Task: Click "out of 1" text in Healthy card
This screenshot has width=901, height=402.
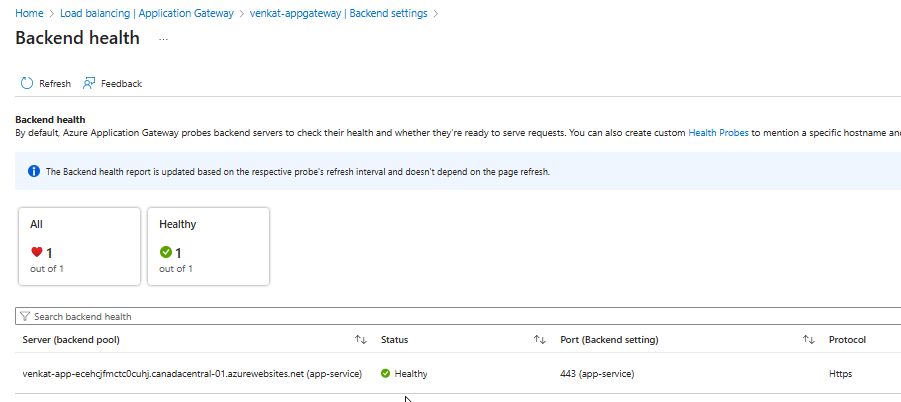Action: tap(176, 268)
